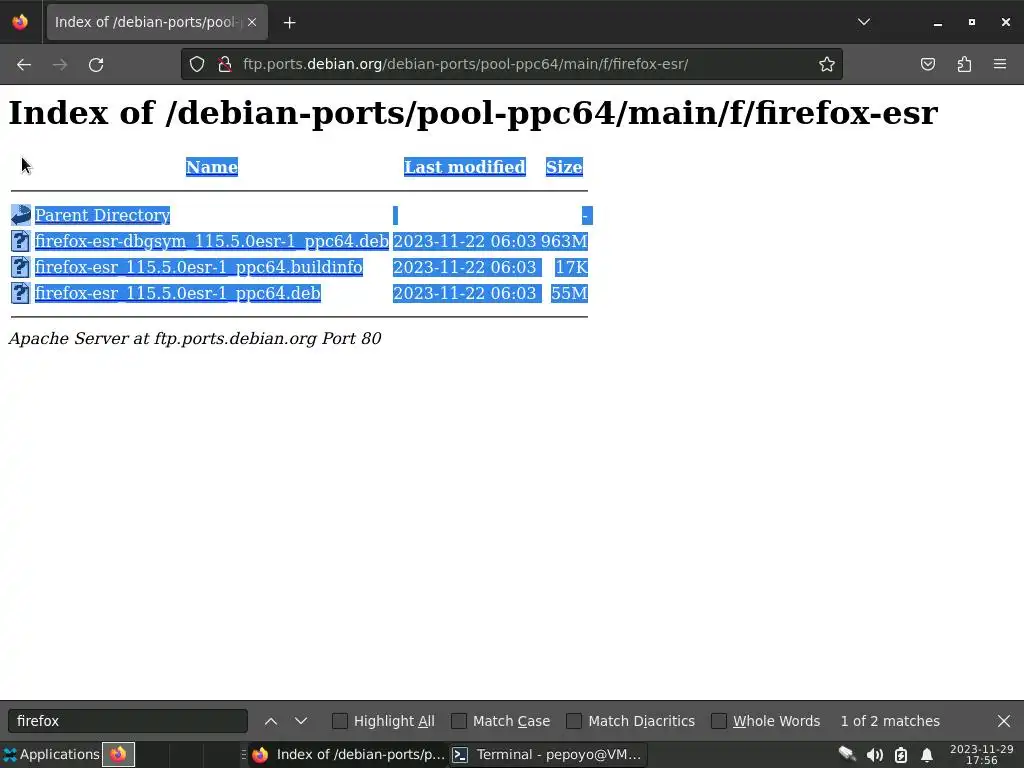Click the 963M size cell
This screenshot has height=768, width=1024.
[564, 241]
